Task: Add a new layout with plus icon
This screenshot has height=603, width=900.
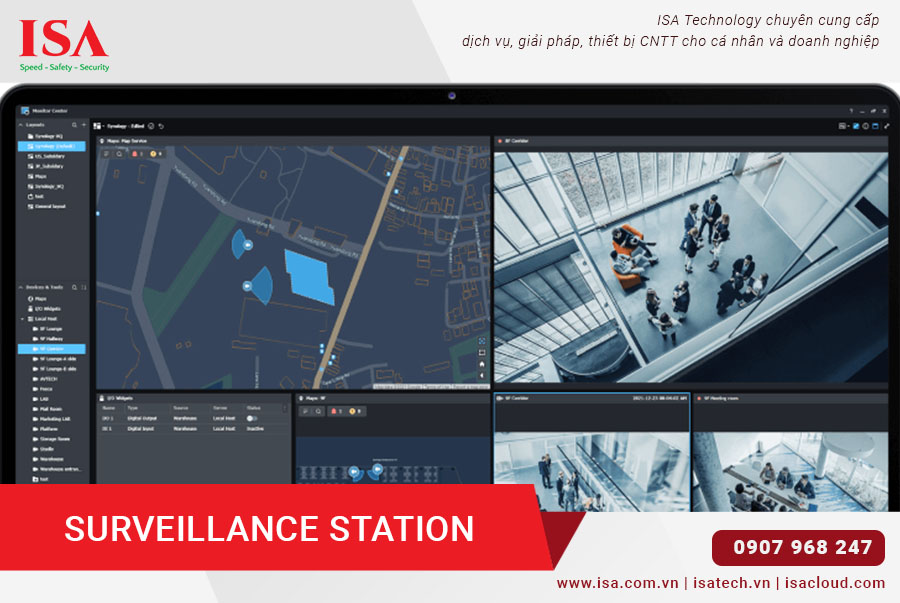Action: [84, 125]
